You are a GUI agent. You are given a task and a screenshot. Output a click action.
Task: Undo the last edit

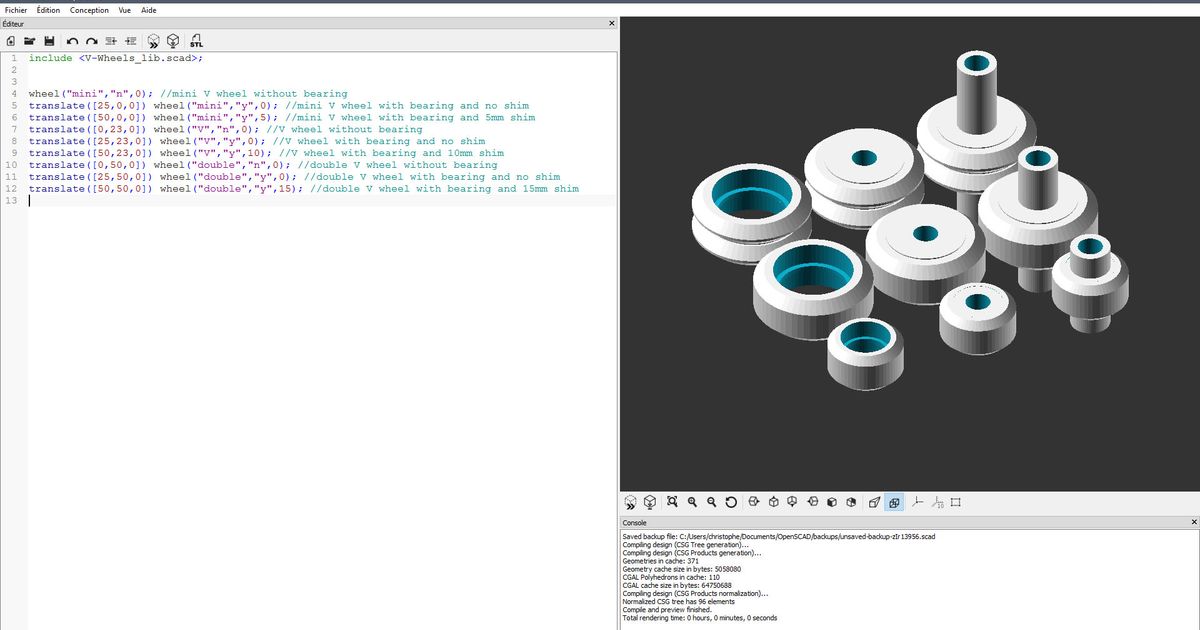coord(70,41)
